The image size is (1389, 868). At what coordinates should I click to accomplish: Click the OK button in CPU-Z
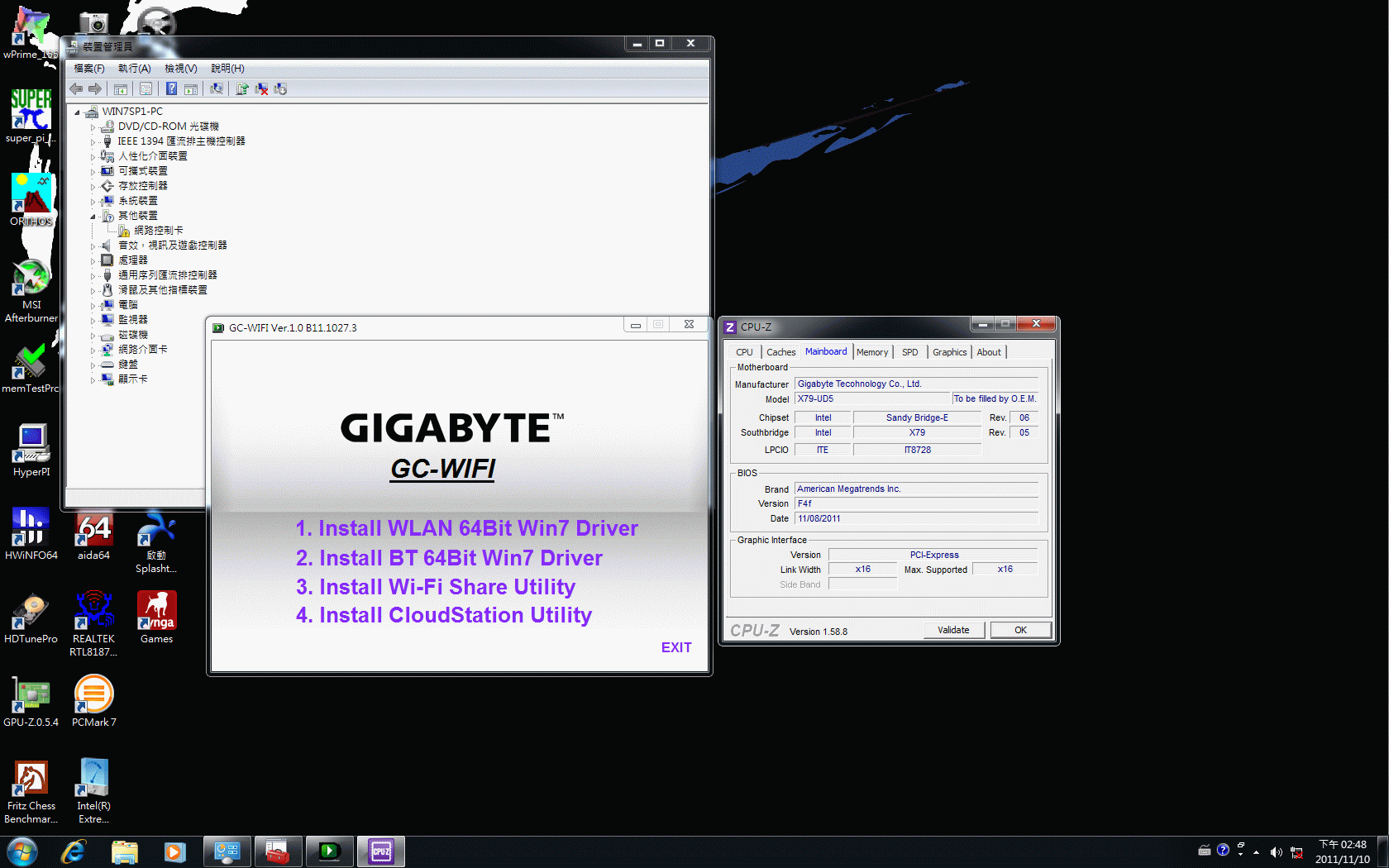click(x=1020, y=630)
